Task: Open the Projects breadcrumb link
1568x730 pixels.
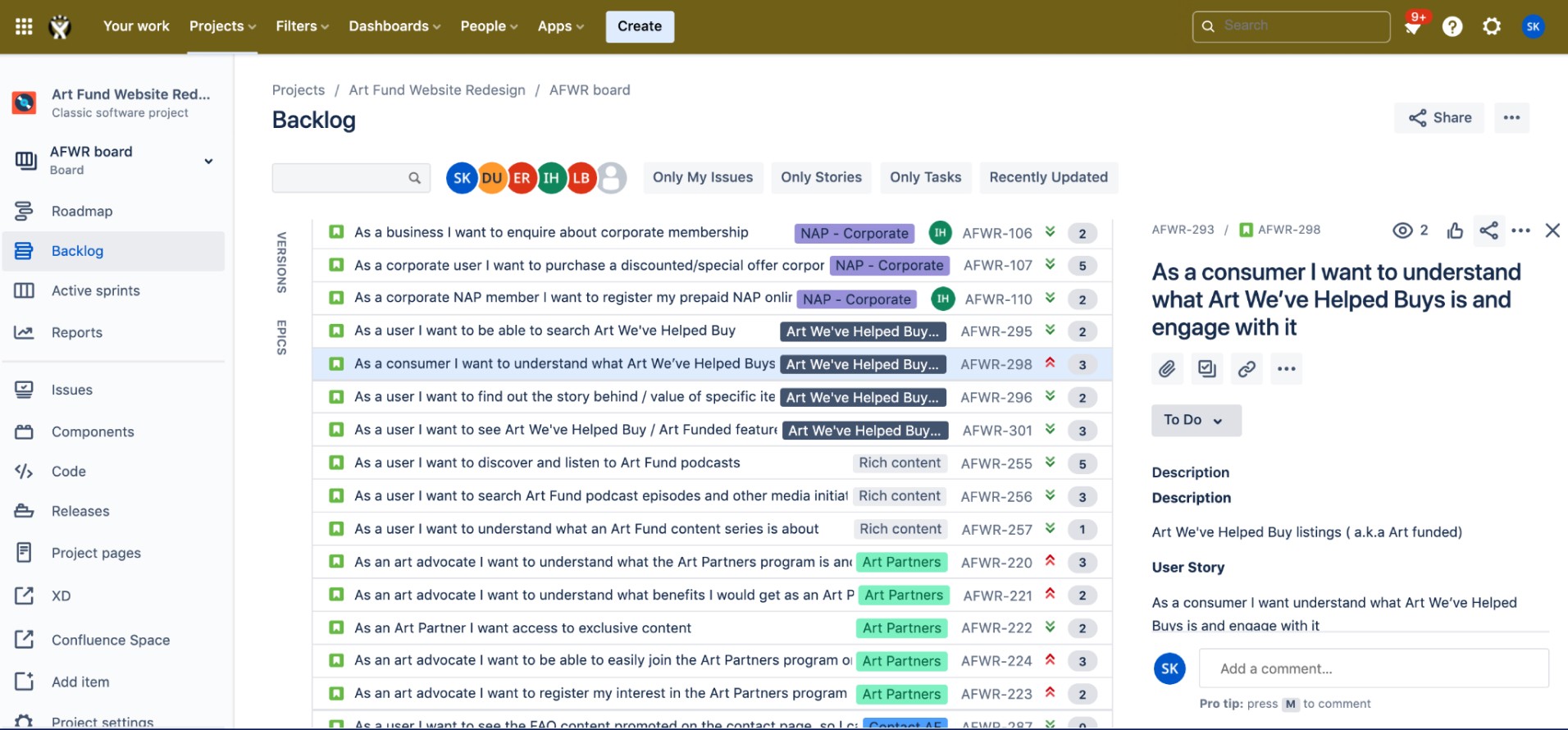Action: (298, 90)
